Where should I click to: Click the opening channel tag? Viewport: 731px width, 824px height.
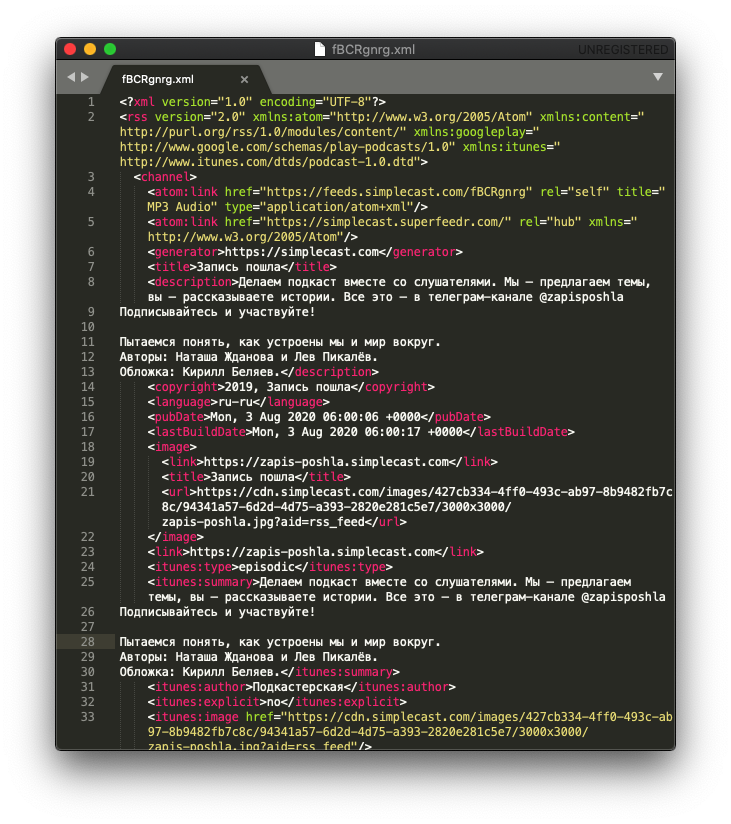(165, 177)
